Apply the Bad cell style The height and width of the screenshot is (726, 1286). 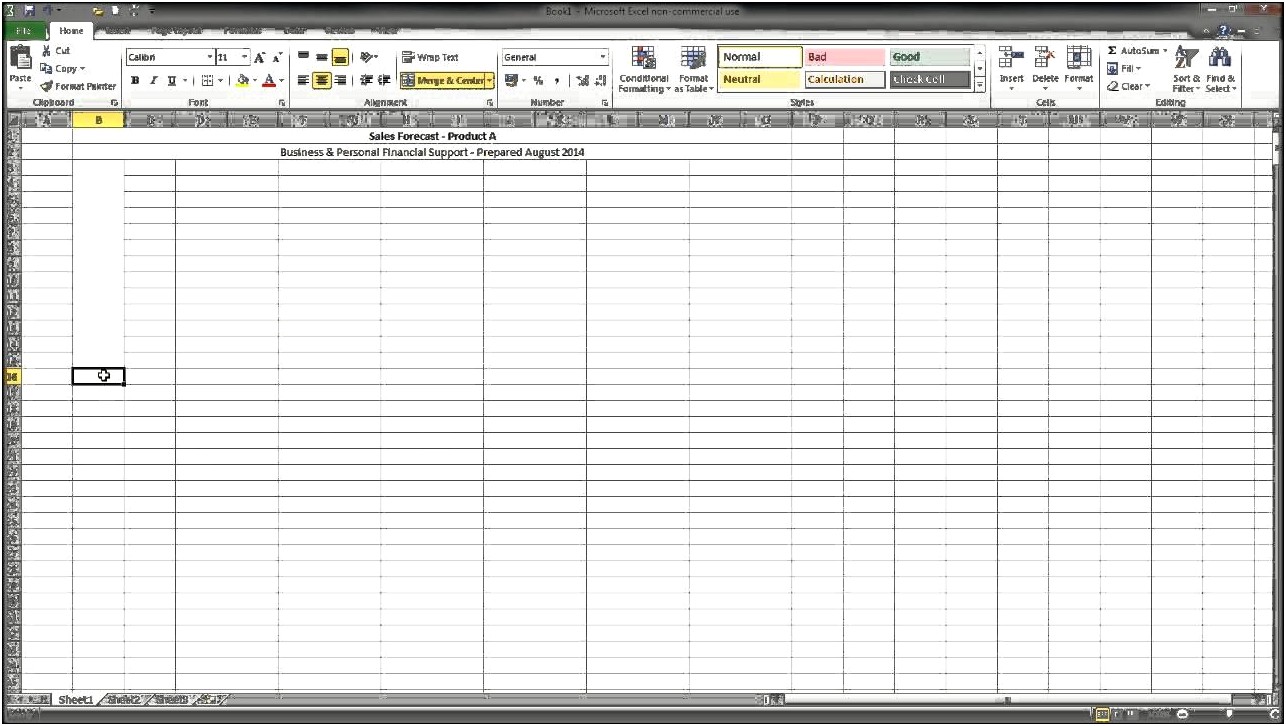tap(845, 58)
